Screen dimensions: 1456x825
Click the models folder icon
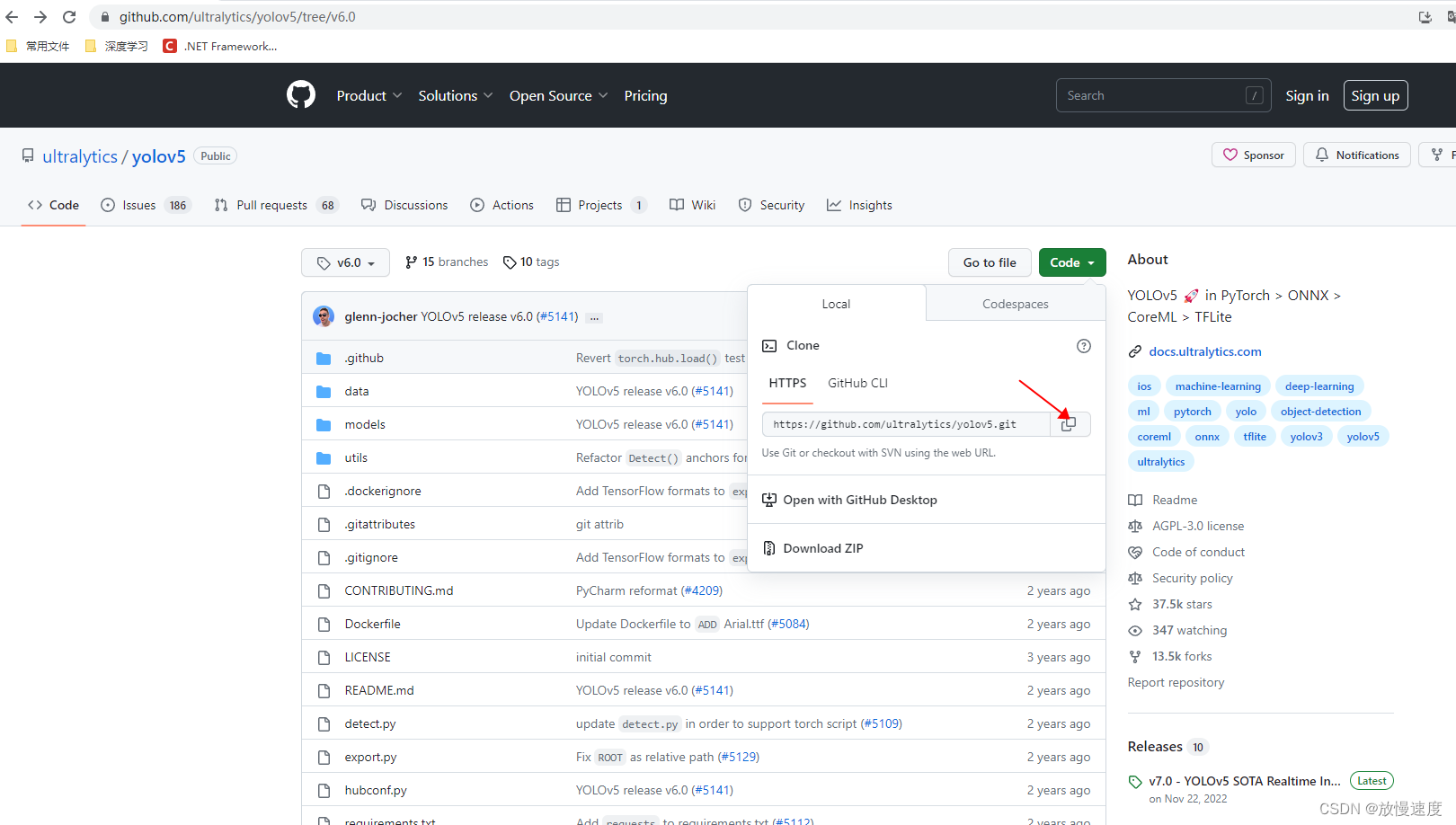(x=324, y=425)
